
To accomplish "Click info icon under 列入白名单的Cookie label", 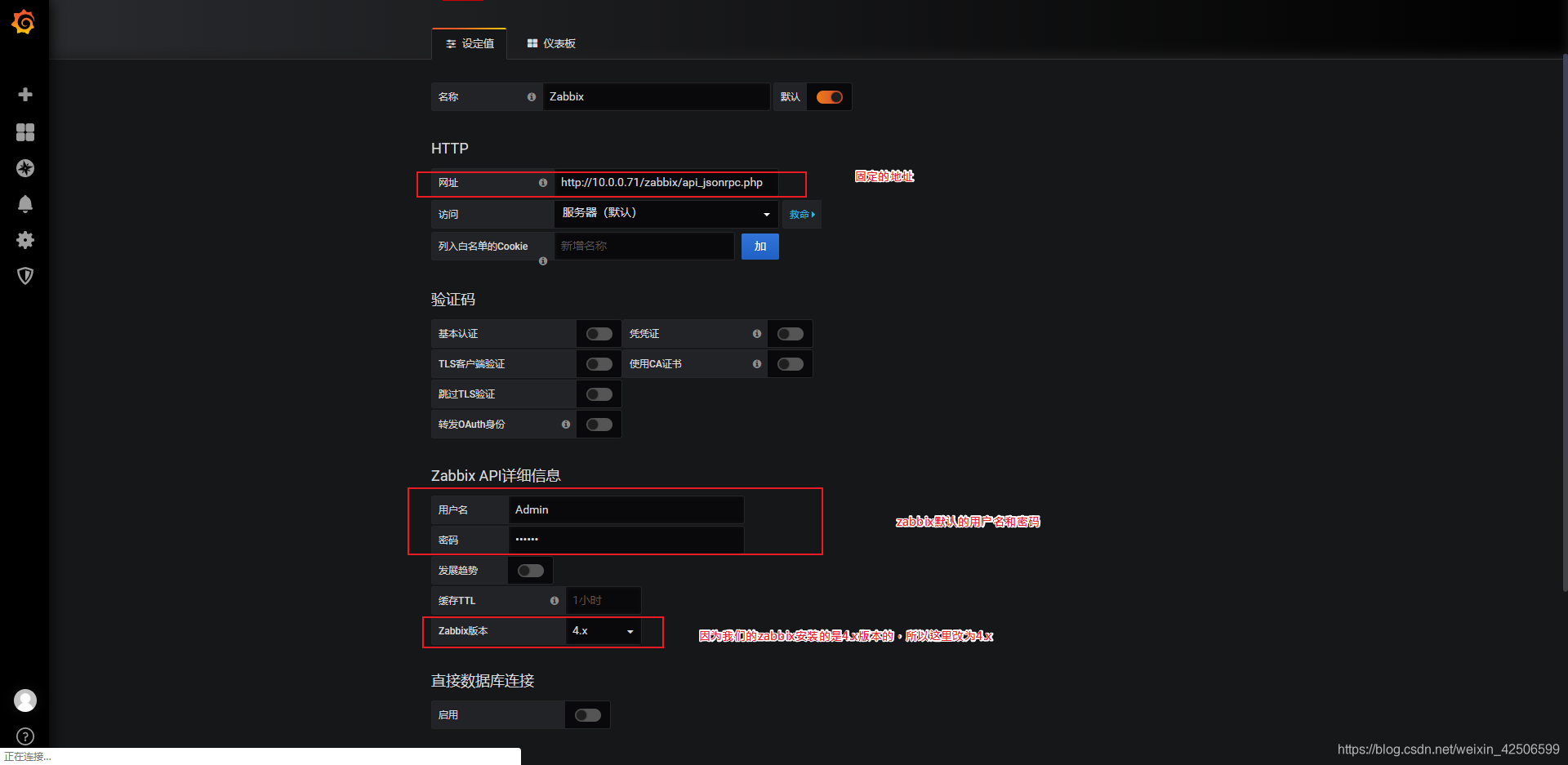I will tap(543, 261).
